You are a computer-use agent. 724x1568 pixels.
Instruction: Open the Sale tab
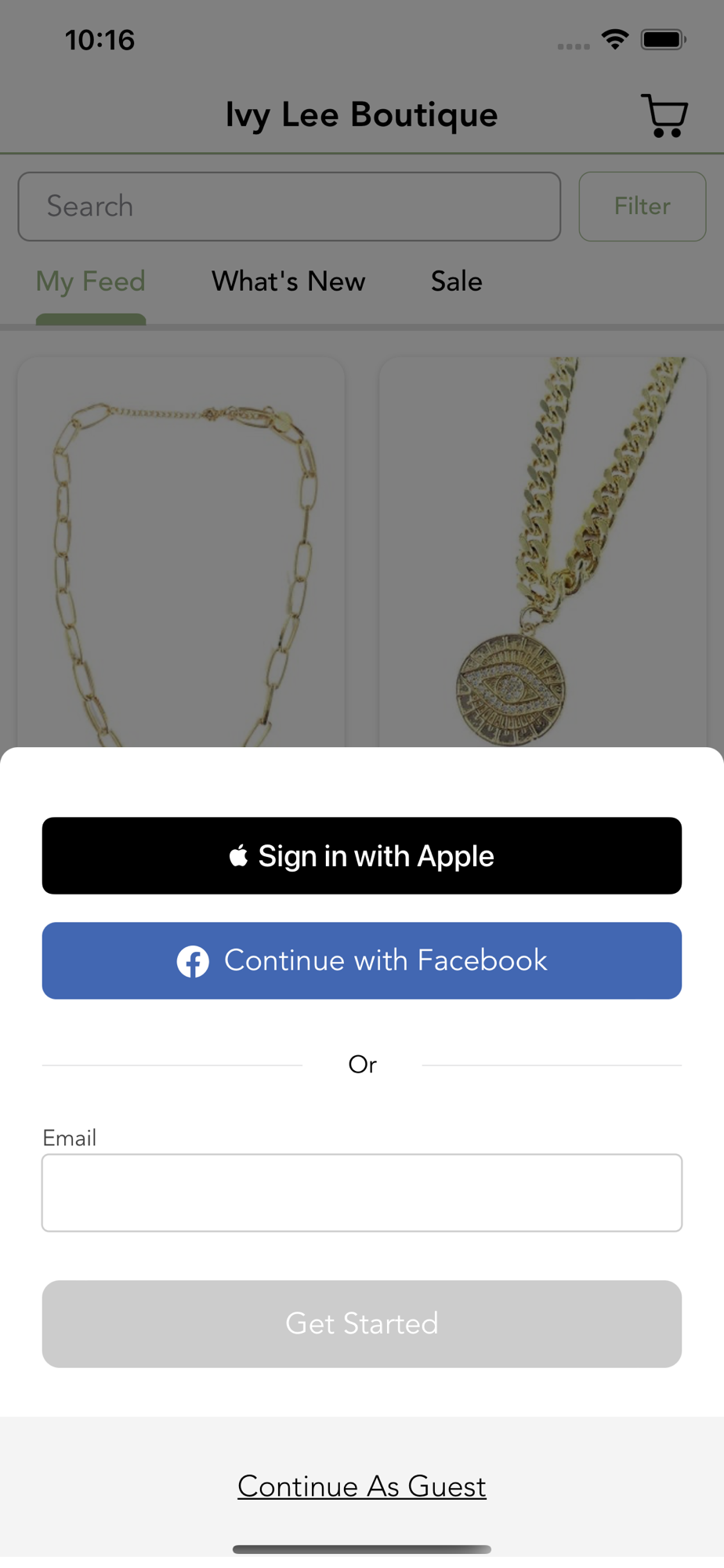pos(457,281)
